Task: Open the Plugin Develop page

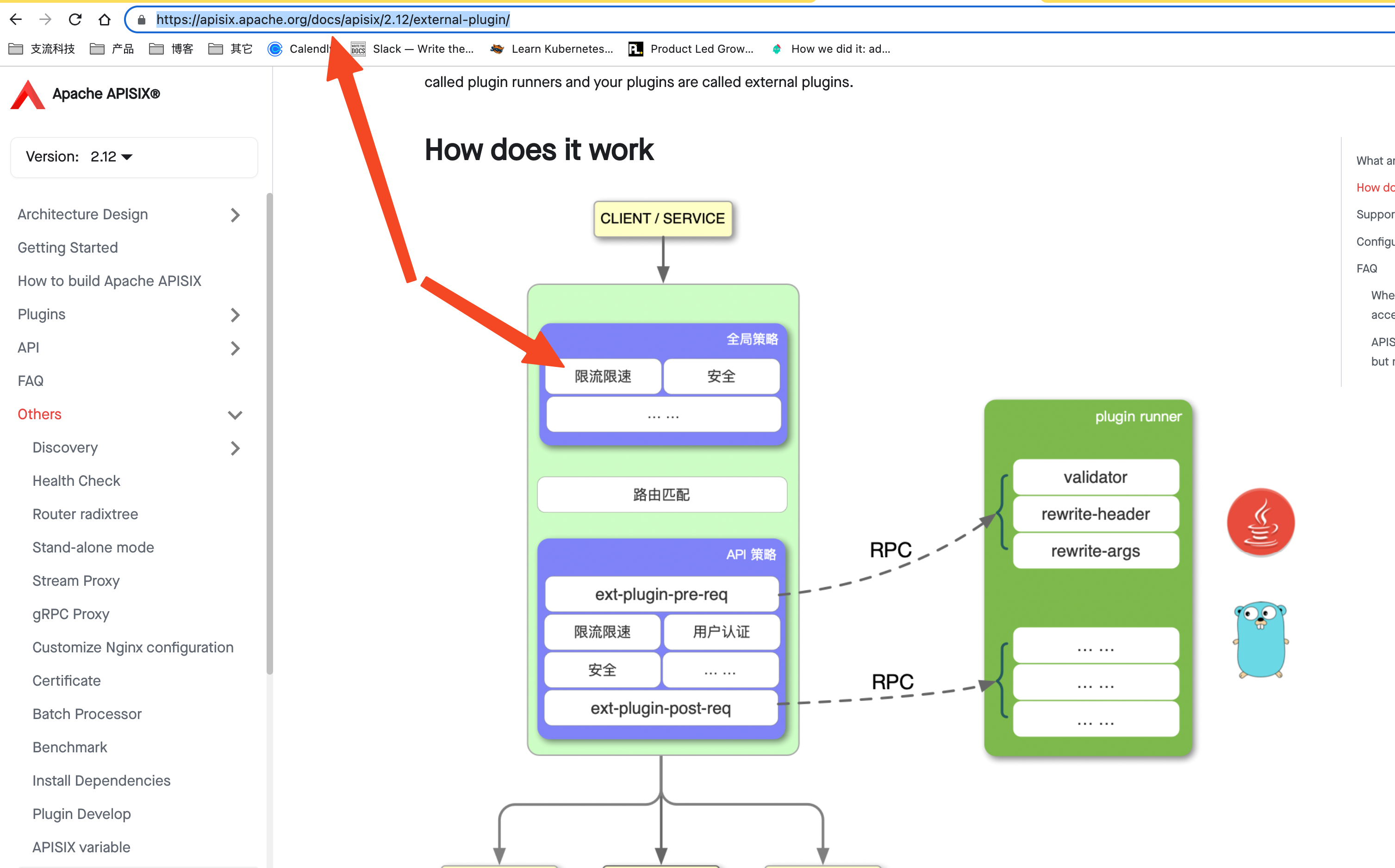Action: point(81,814)
